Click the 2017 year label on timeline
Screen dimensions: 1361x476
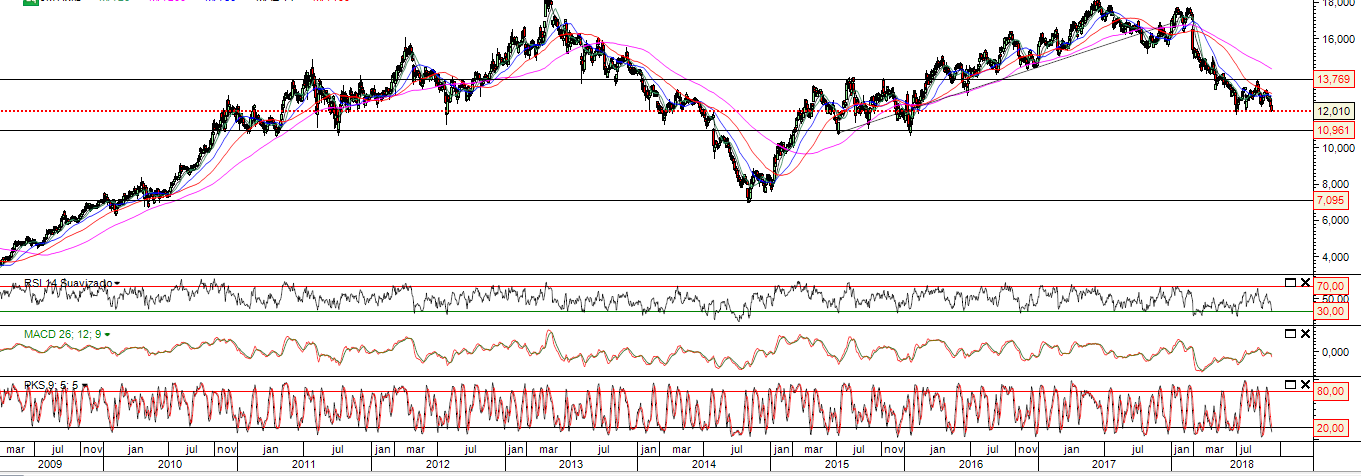pos(1103,464)
